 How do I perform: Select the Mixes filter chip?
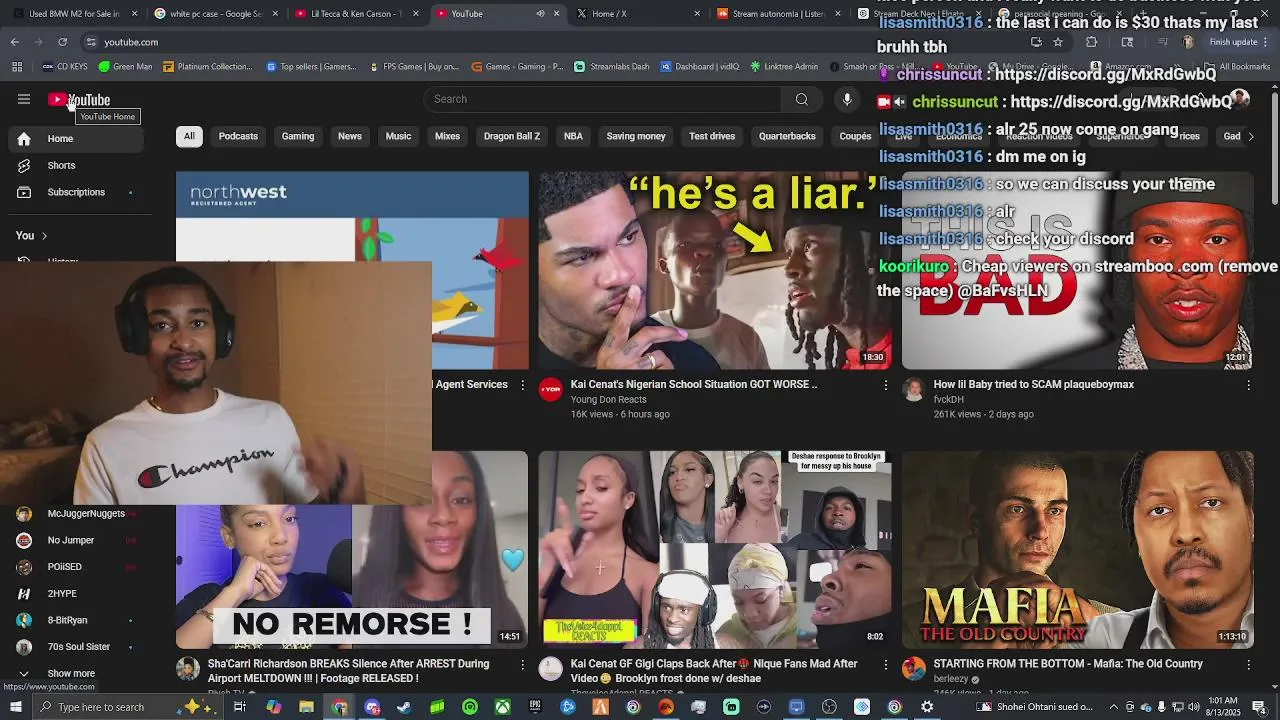[x=448, y=136]
